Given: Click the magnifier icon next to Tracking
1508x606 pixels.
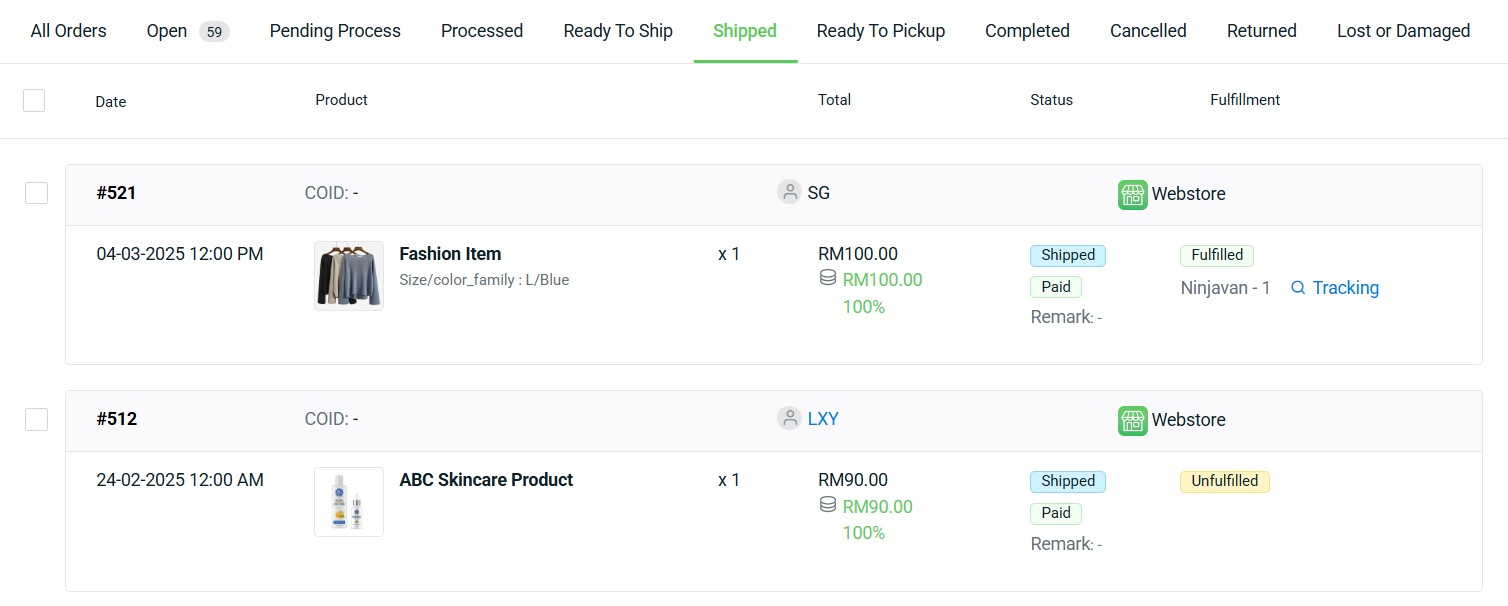Looking at the screenshot, I should [x=1298, y=288].
